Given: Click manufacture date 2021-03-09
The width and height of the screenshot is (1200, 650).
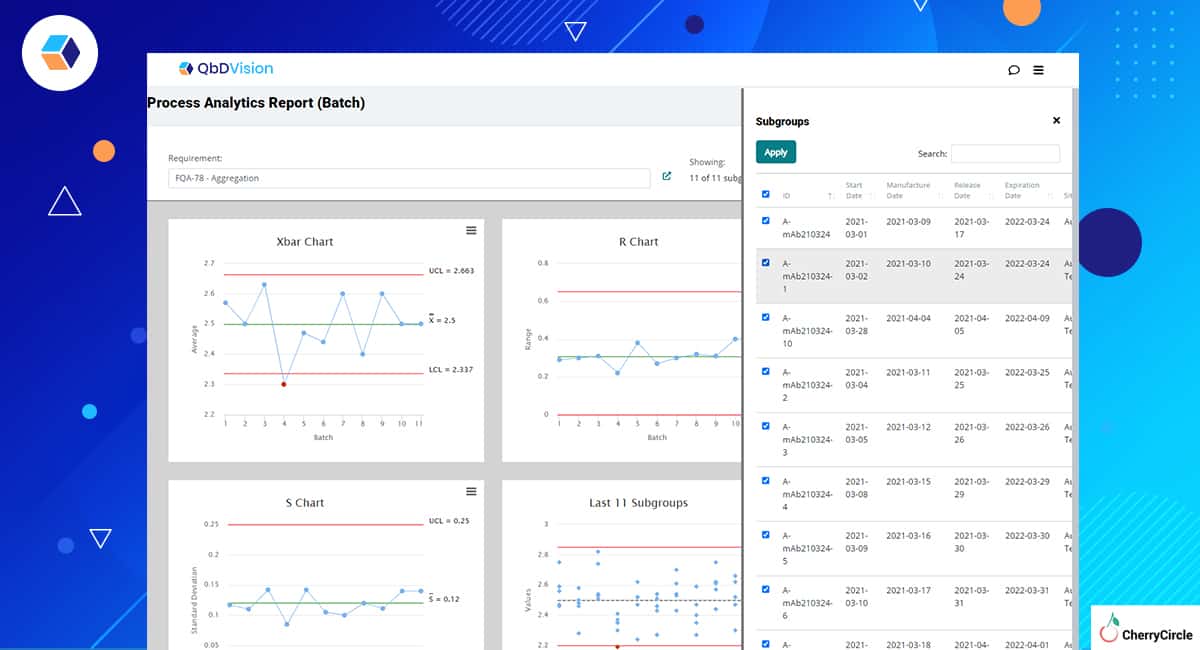Looking at the screenshot, I should [x=908, y=221].
